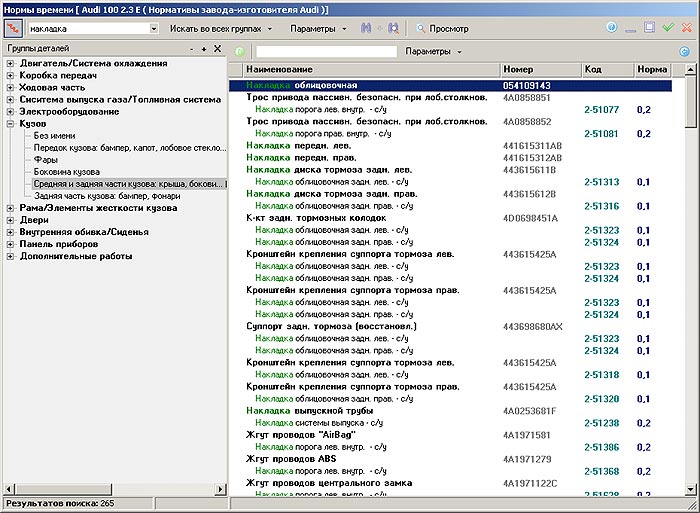Viewport: 700px width, 513px height.
Task: Click the blue round icon above scrollbar
Action: pyautogui.click(x=684, y=51)
